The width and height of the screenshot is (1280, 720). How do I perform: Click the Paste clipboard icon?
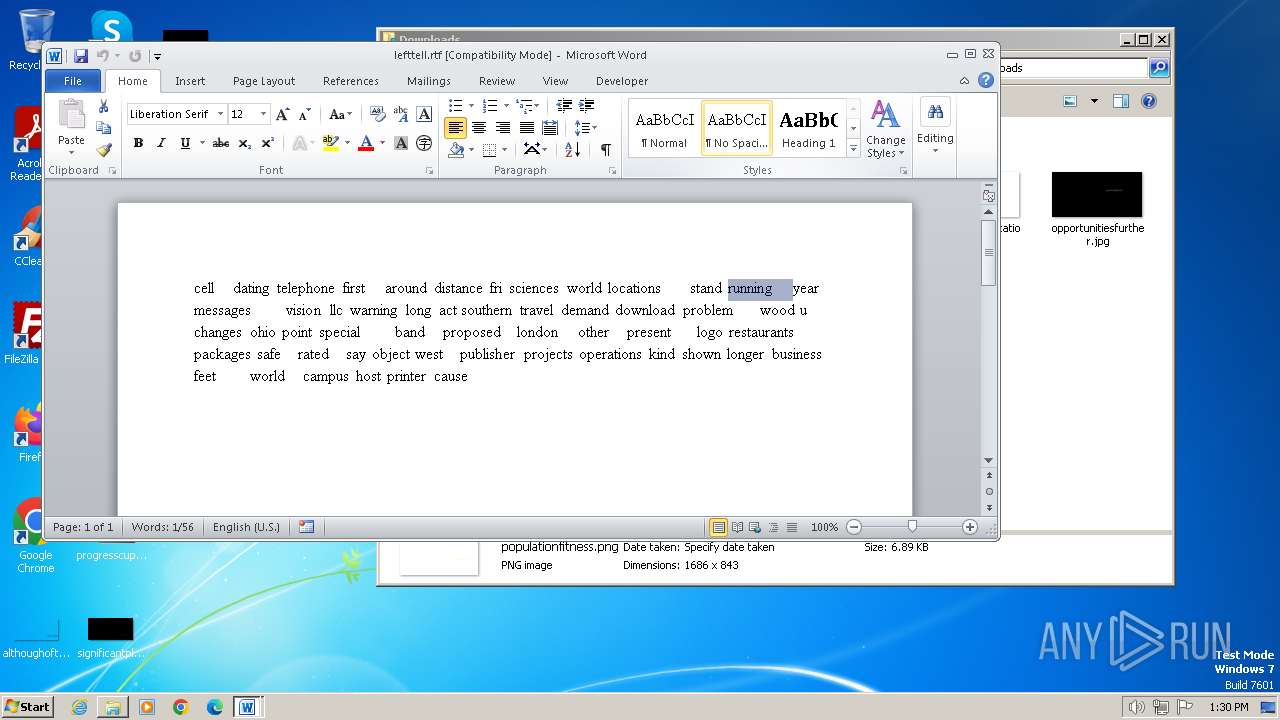71,115
